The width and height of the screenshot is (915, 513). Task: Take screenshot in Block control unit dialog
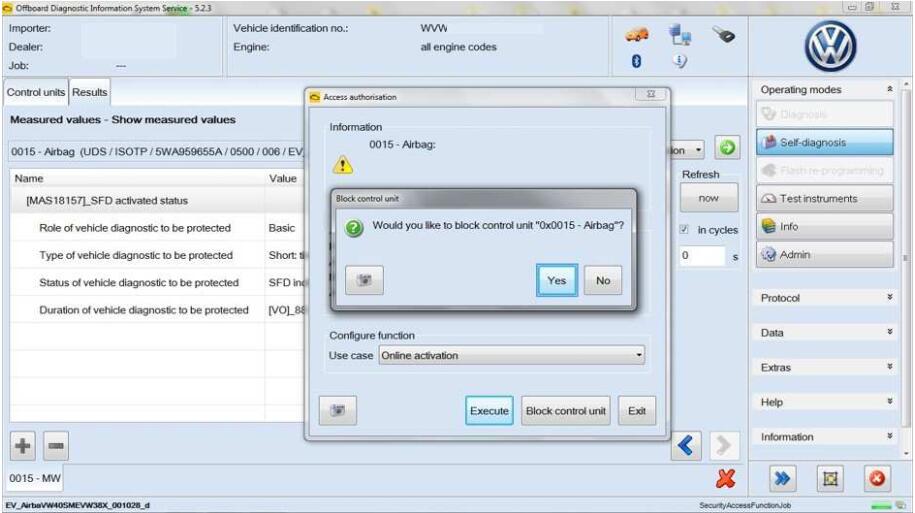(x=365, y=280)
